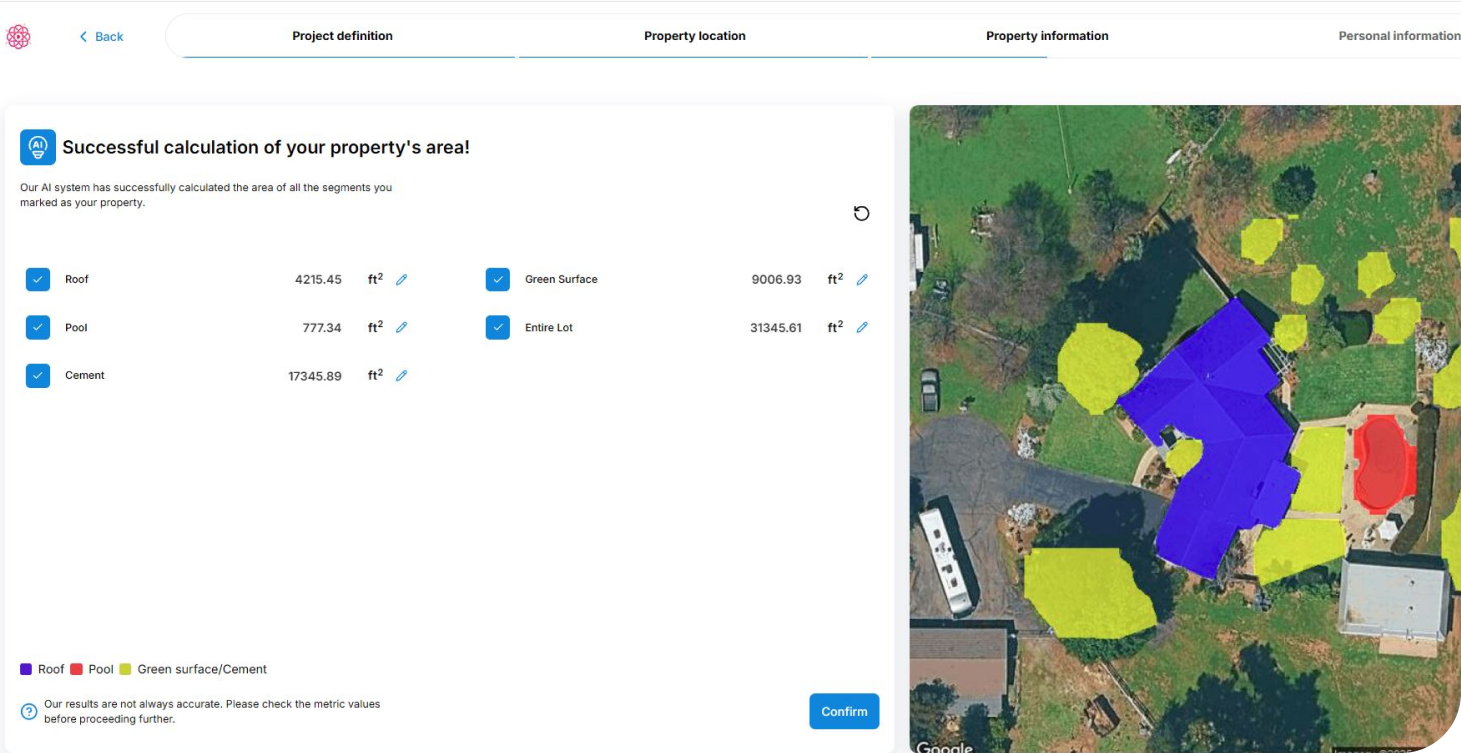Go Back to the previous page
The width and height of the screenshot is (1461, 753).
click(x=101, y=37)
